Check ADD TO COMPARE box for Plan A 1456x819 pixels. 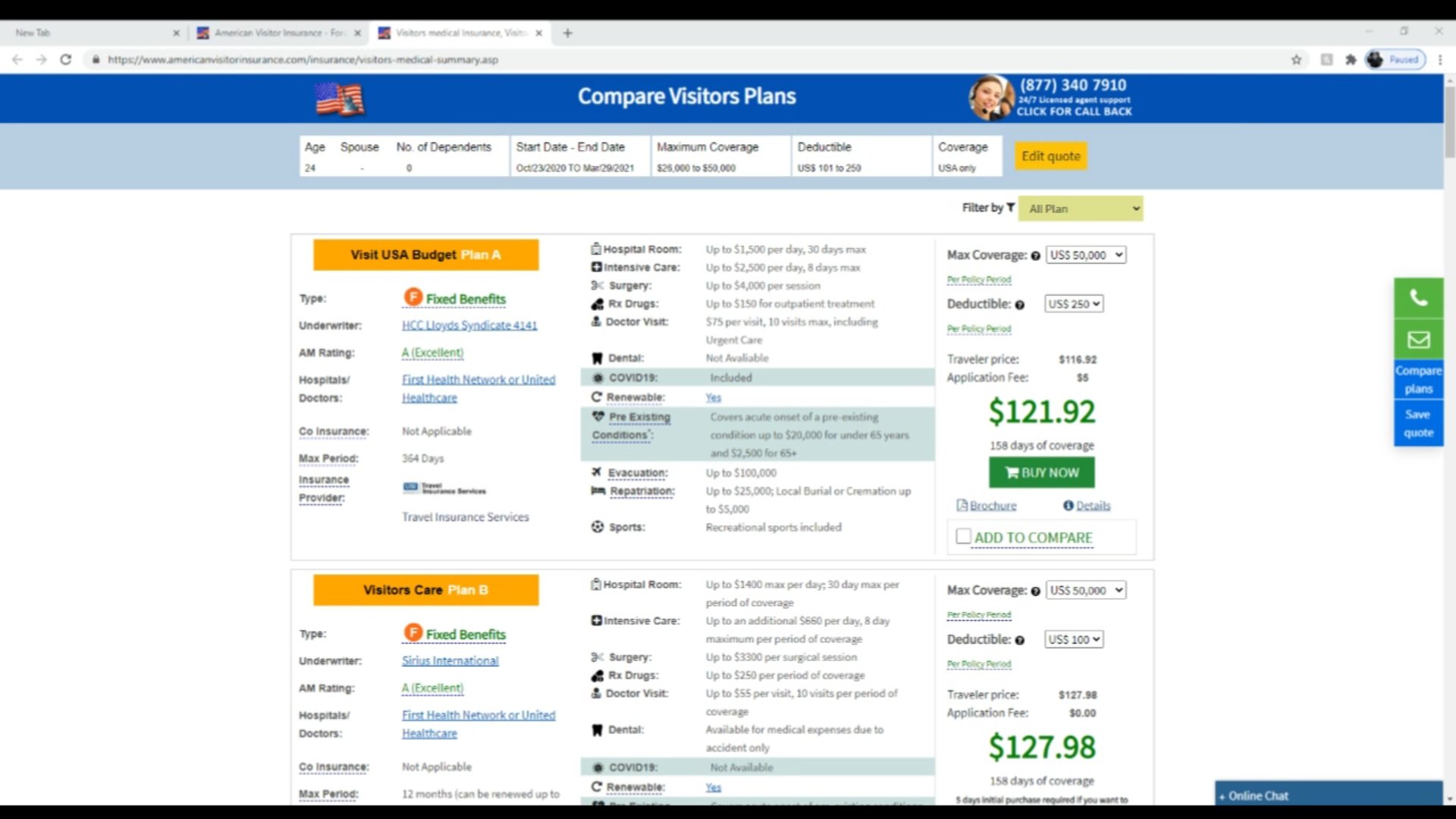(963, 536)
